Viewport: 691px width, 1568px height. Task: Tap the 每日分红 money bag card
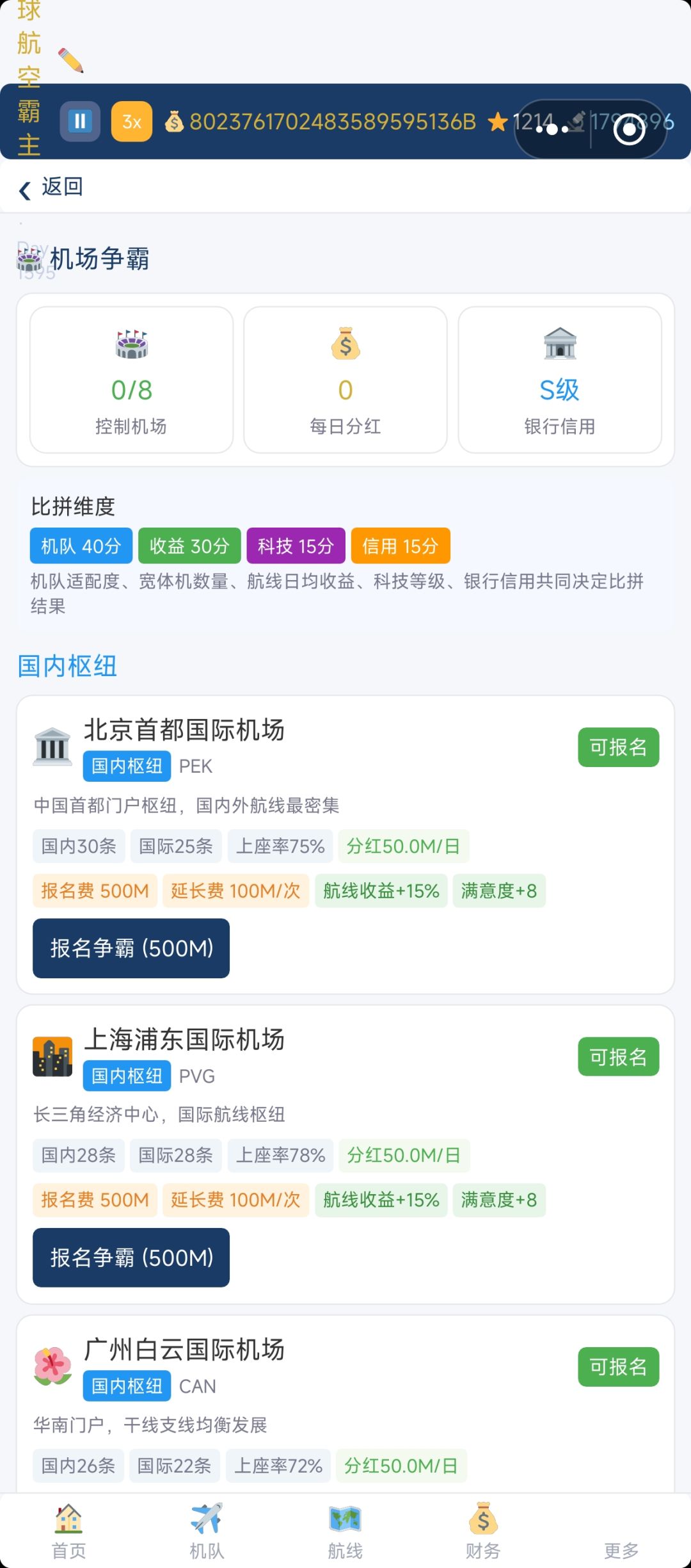345,380
